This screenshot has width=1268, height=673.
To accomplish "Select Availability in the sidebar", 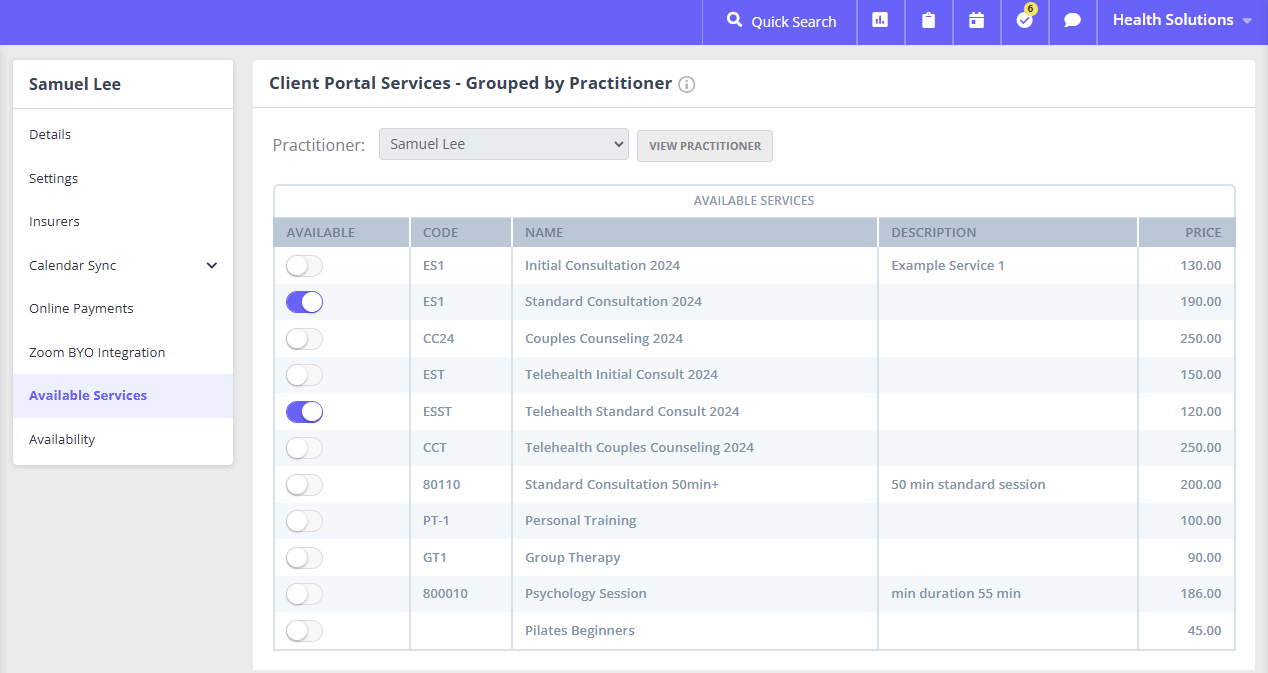I will pos(62,440).
